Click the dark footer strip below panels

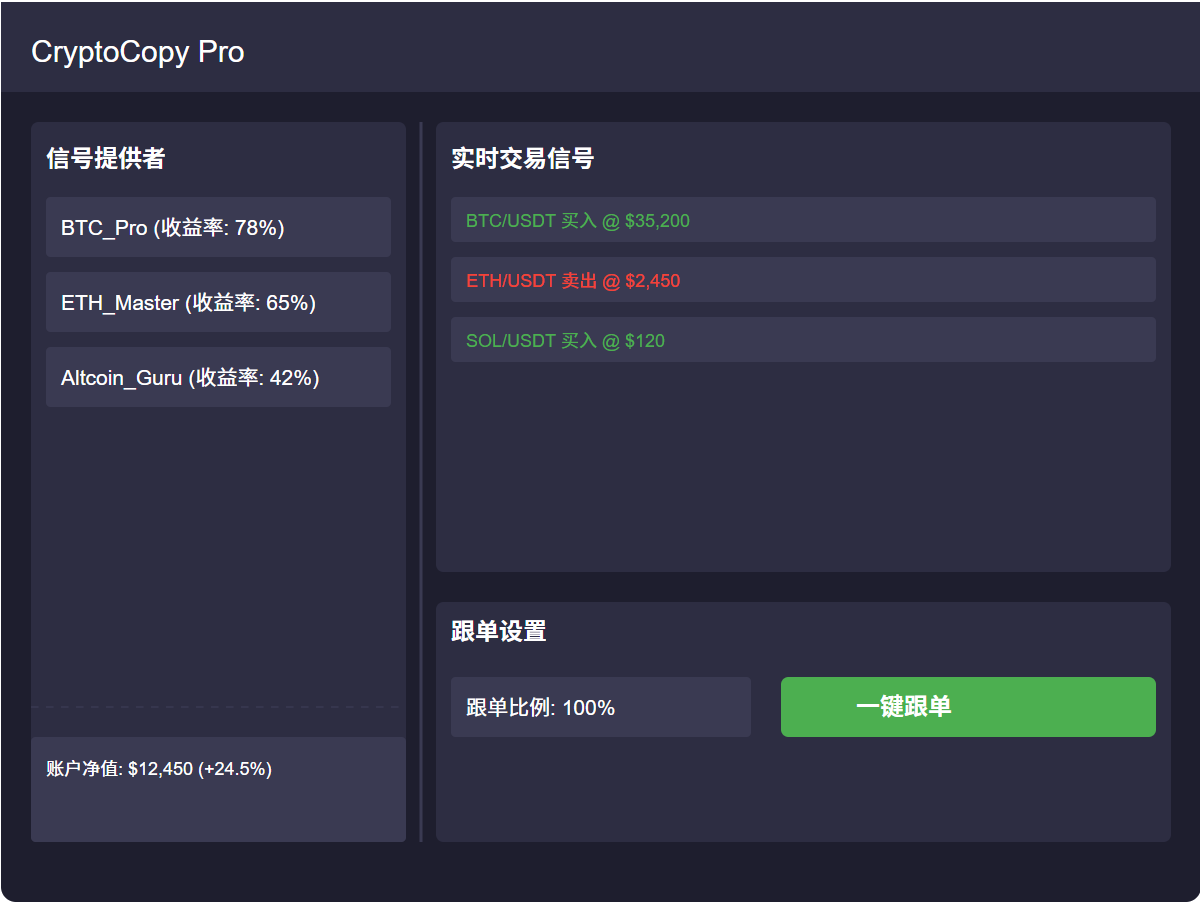click(x=600, y=872)
